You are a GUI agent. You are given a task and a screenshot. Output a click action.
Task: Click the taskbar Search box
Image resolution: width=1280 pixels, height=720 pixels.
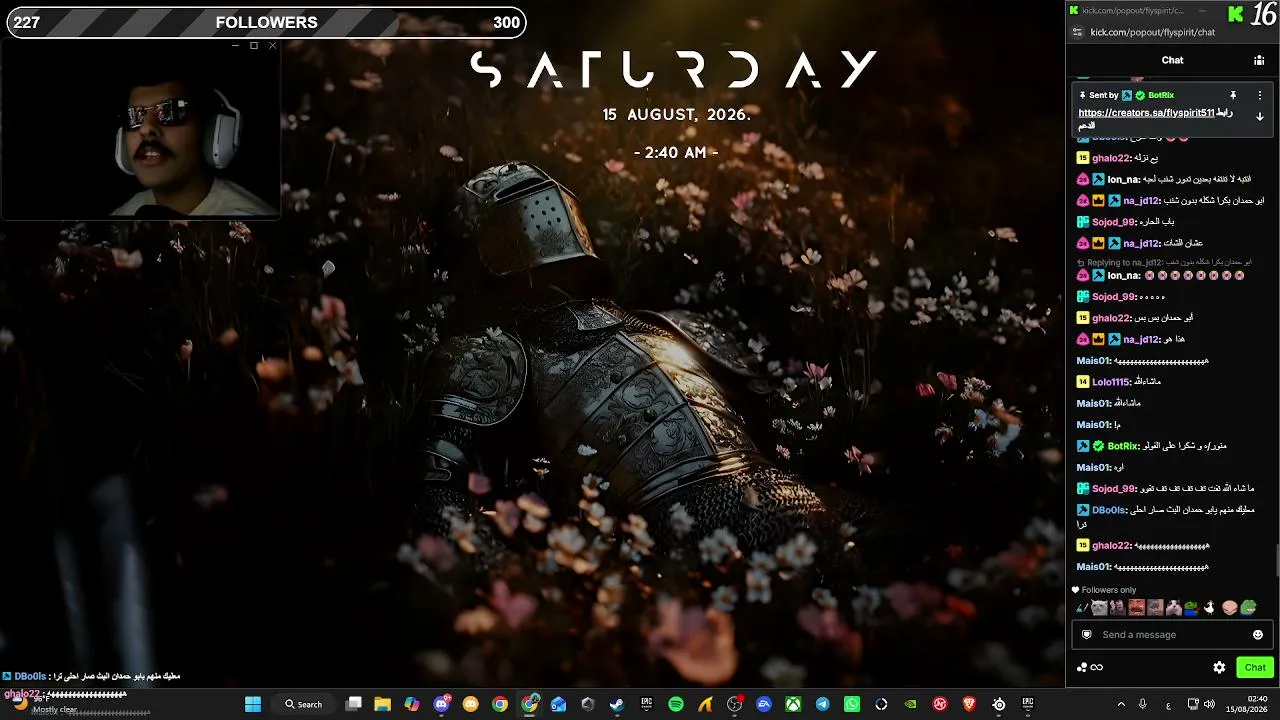(303, 704)
